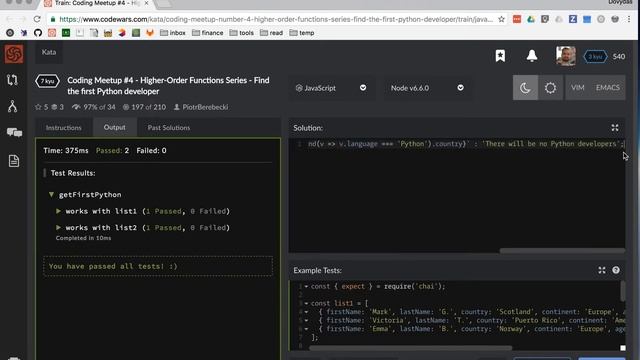Click the '197 of 210' completions text
Viewport: 640px width, 360px height.
pyautogui.click(x=149, y=107)
